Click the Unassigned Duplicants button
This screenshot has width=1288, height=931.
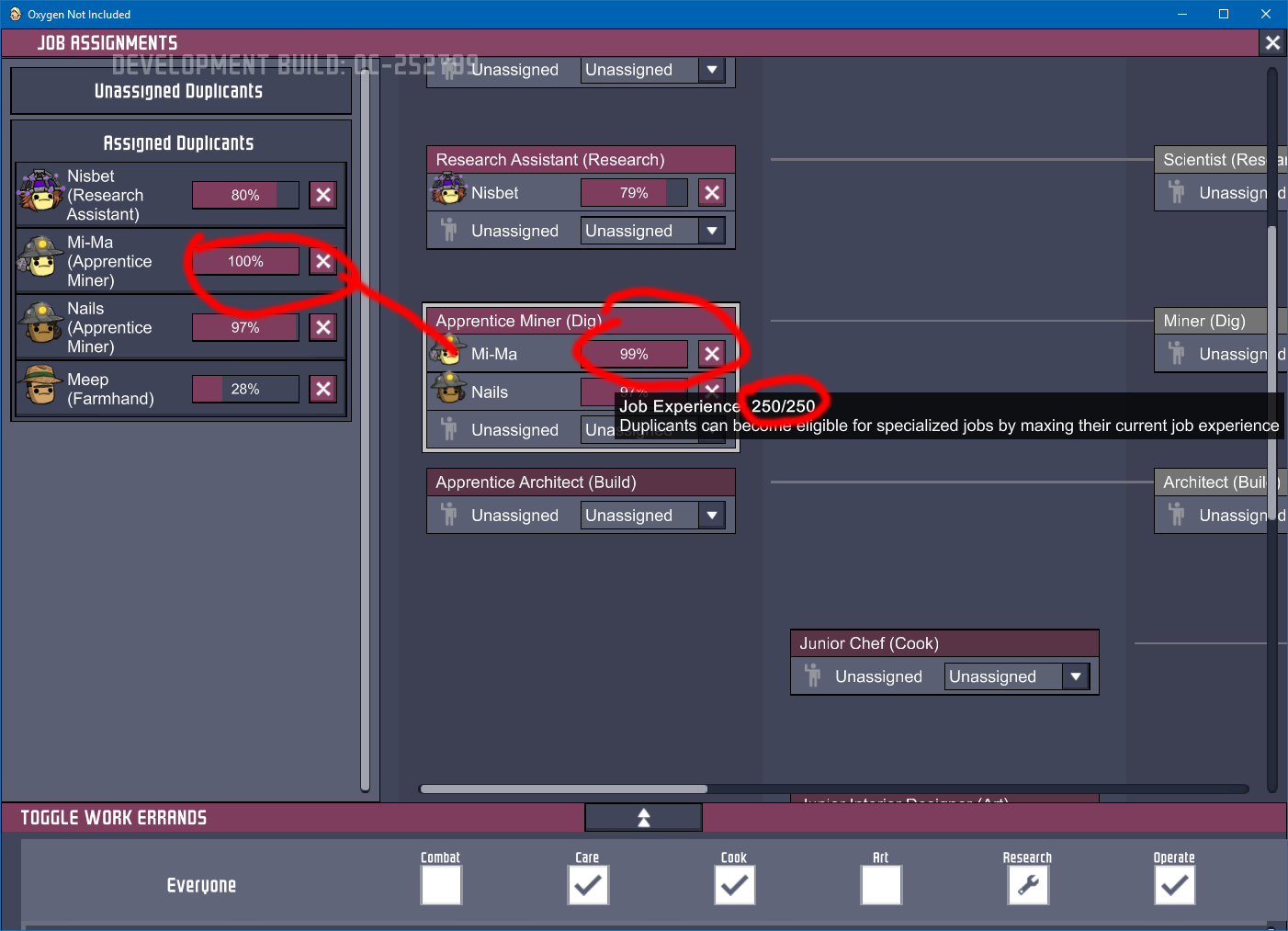(x=179, y=91)
